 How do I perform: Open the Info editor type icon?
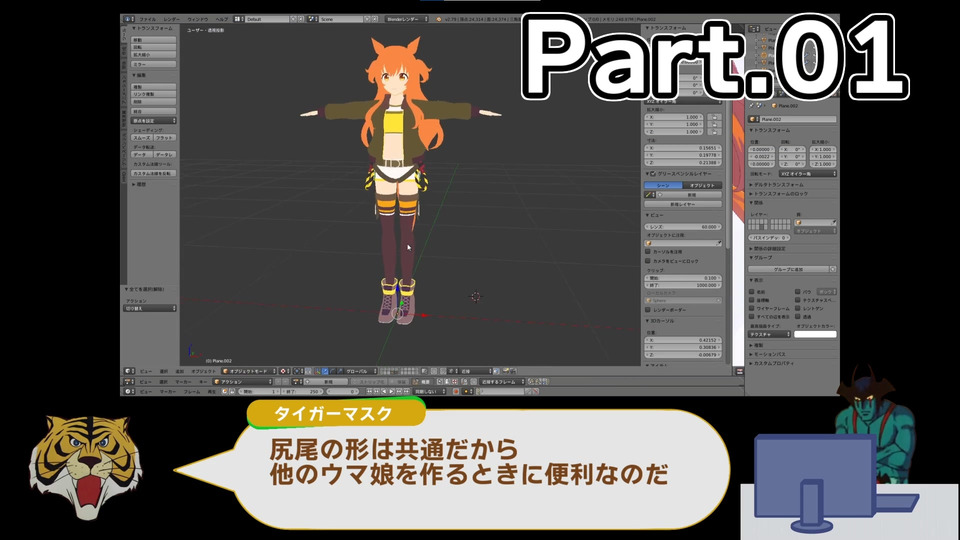(129, 19)
